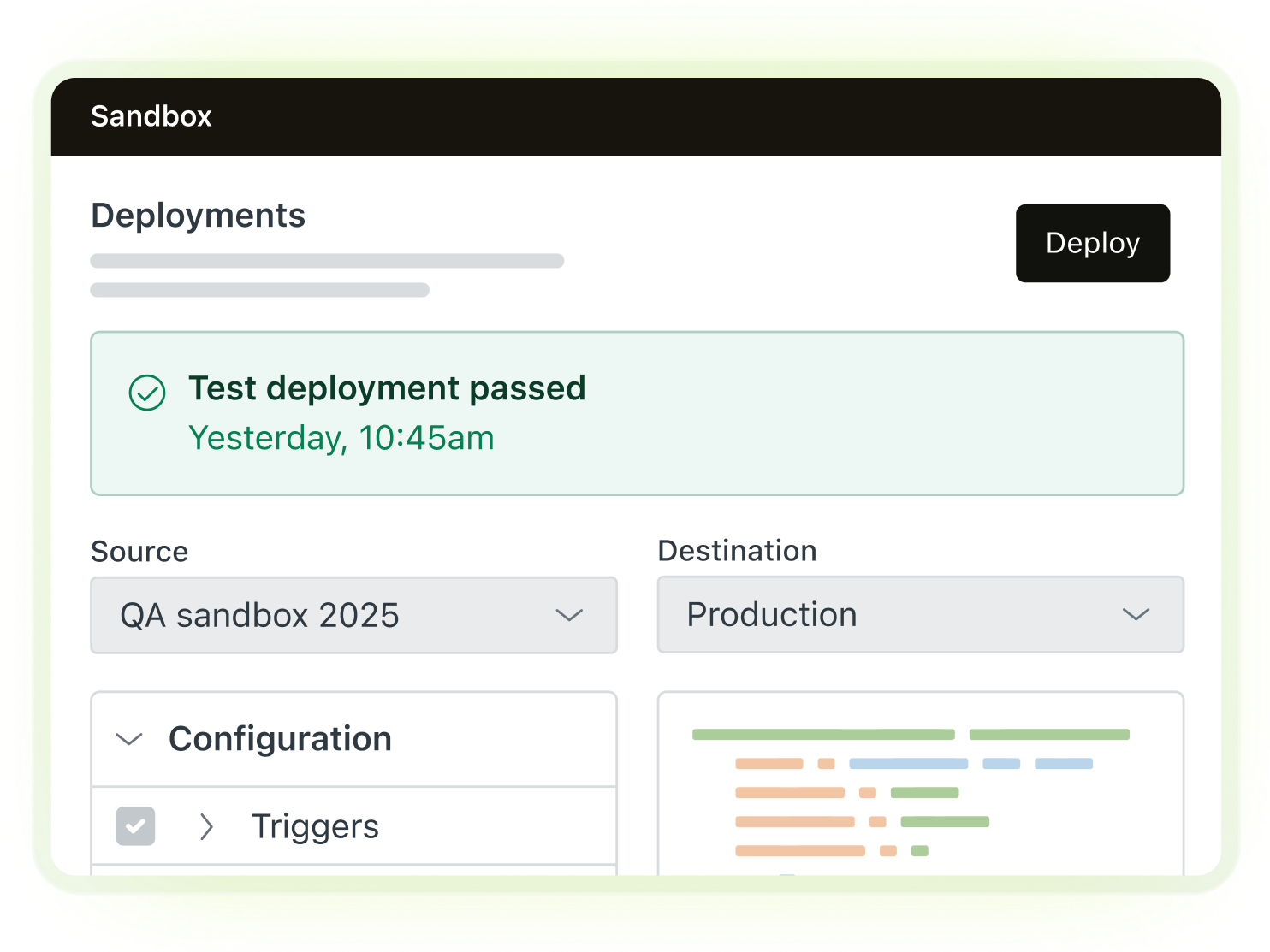1270x952 pixels.
Task: Select the Sandbox title bar
Action: [x=151, y=115]
